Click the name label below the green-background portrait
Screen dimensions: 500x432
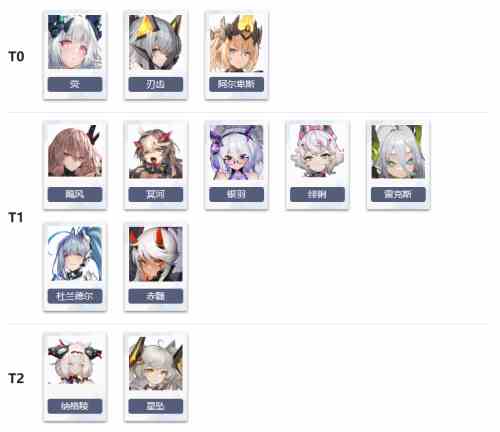coord(398,194)
